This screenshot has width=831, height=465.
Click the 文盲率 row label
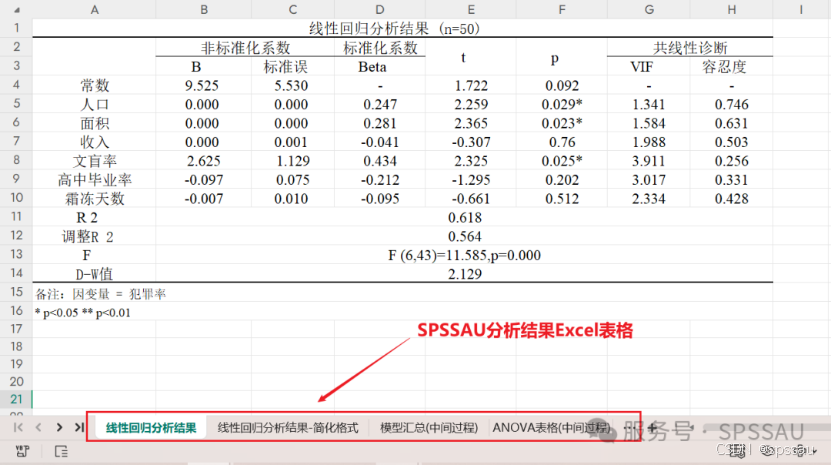pyautogui.click(x=94, y=161)
